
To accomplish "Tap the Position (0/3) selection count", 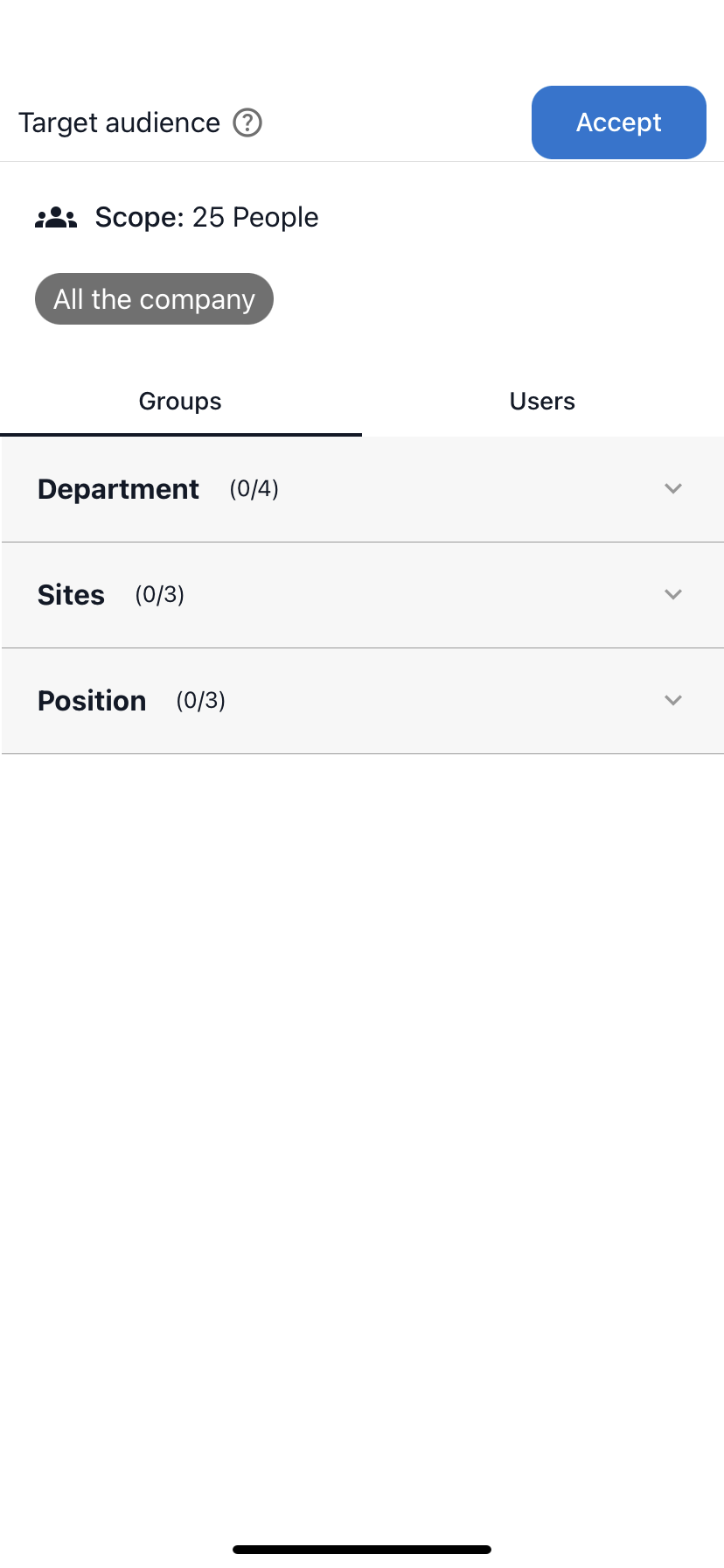I will tap(201, 700).
